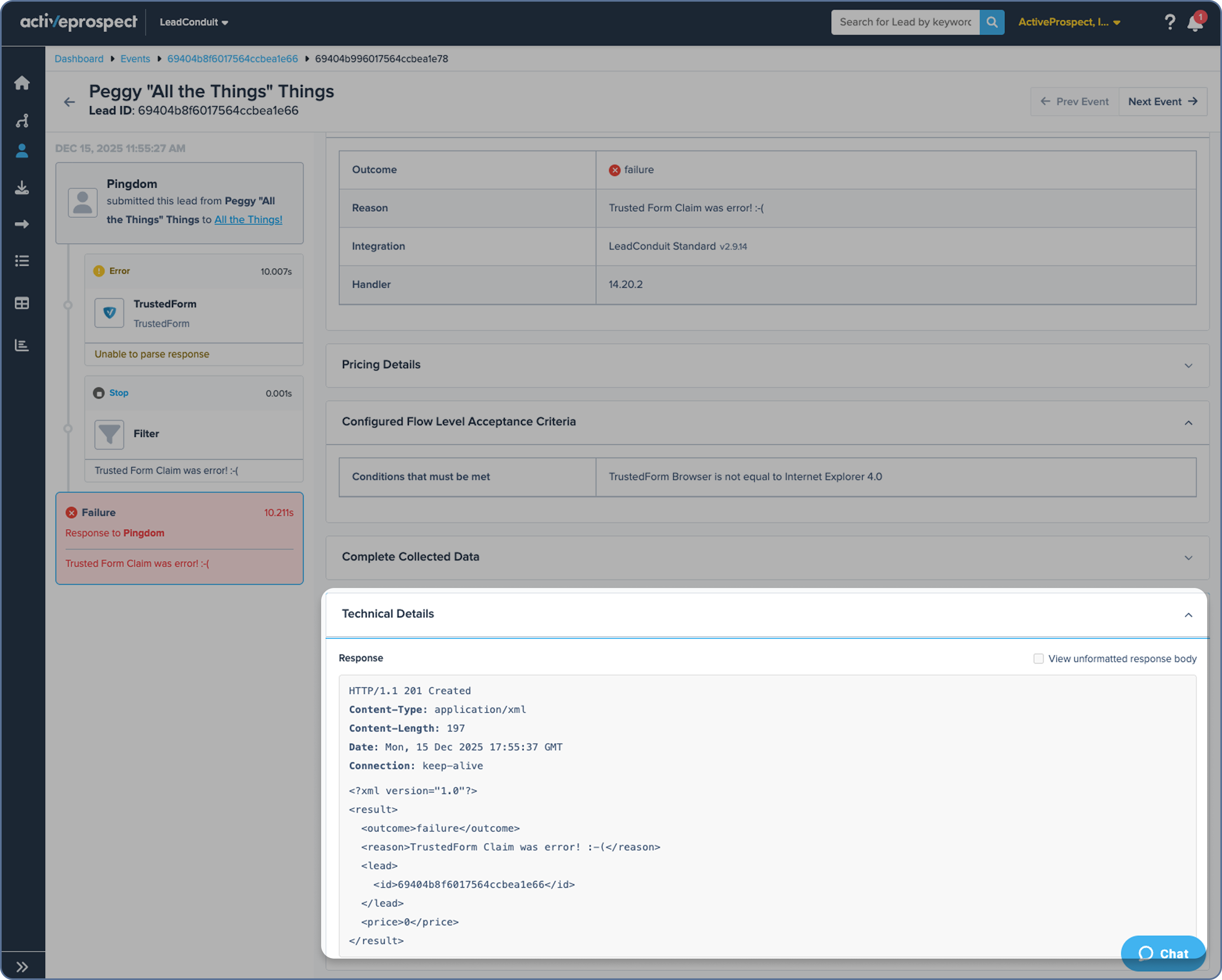Screen dimensions: 1222x980
Task: Click the 'LeadConduit Standard' integration value
Action: 662,247
